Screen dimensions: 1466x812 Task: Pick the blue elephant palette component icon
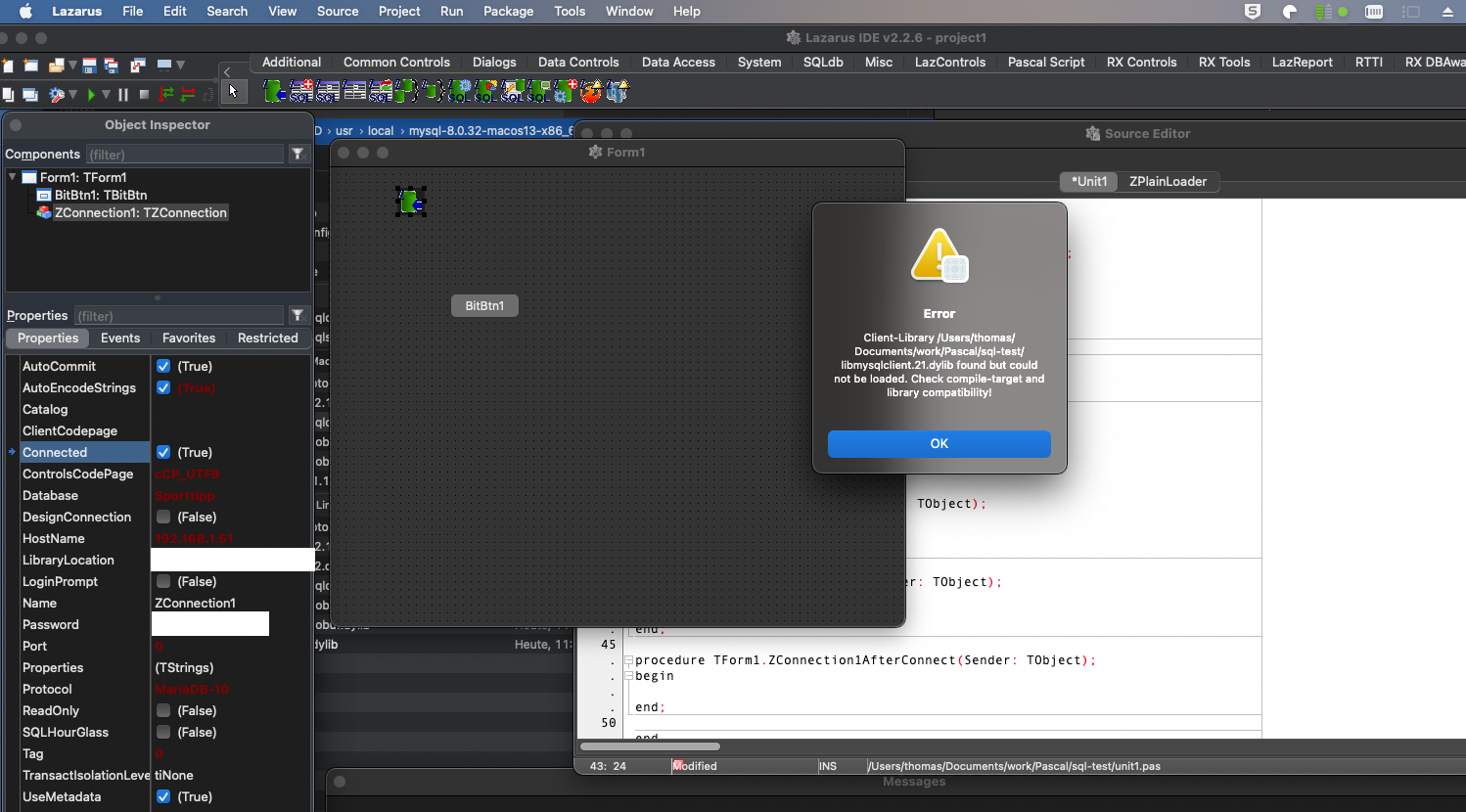coord(618,91)
